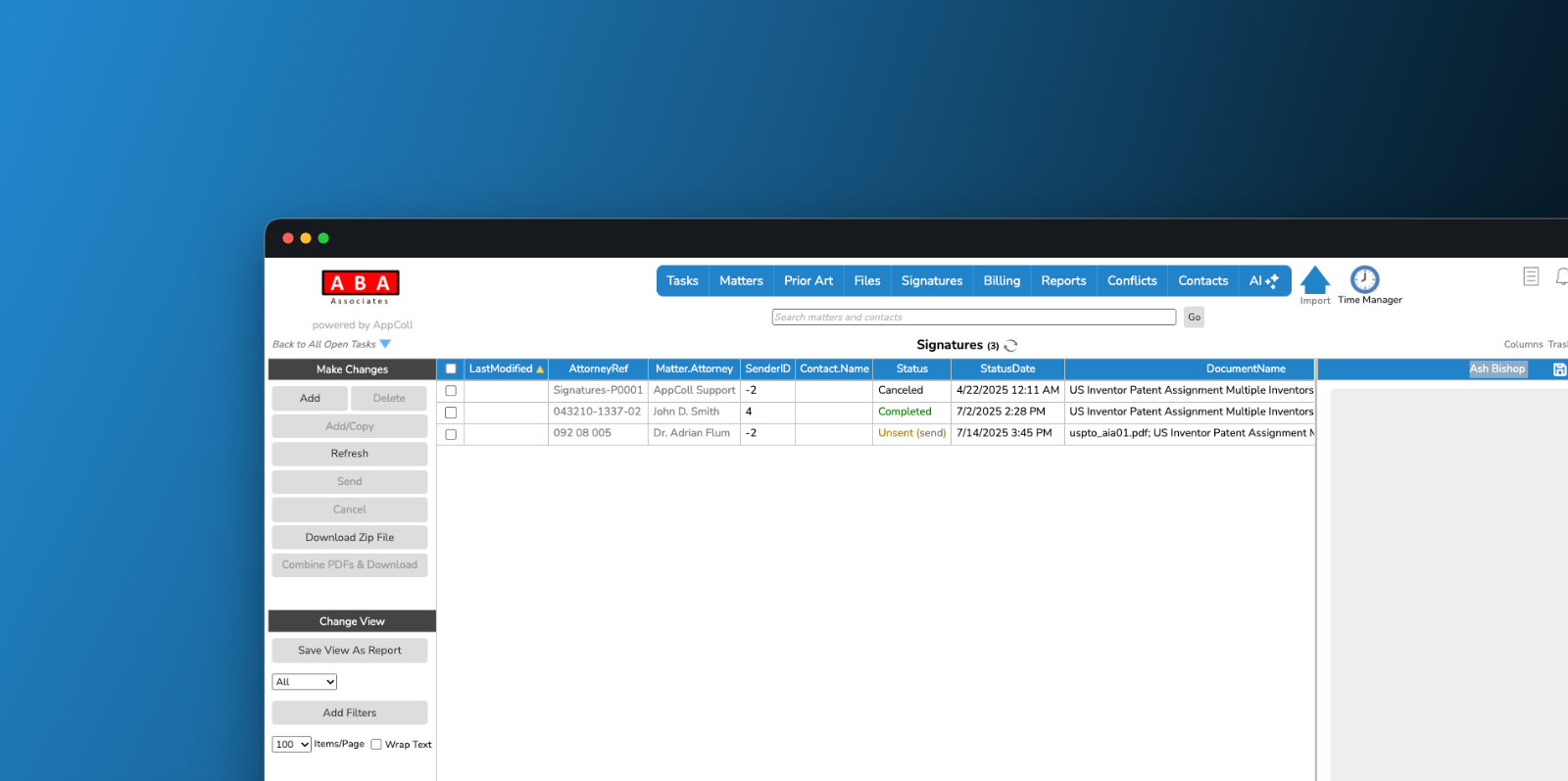The width and height of the screenshot is (1568, 781).
Task: Click the Add Filters button
Action: [350, 713]
